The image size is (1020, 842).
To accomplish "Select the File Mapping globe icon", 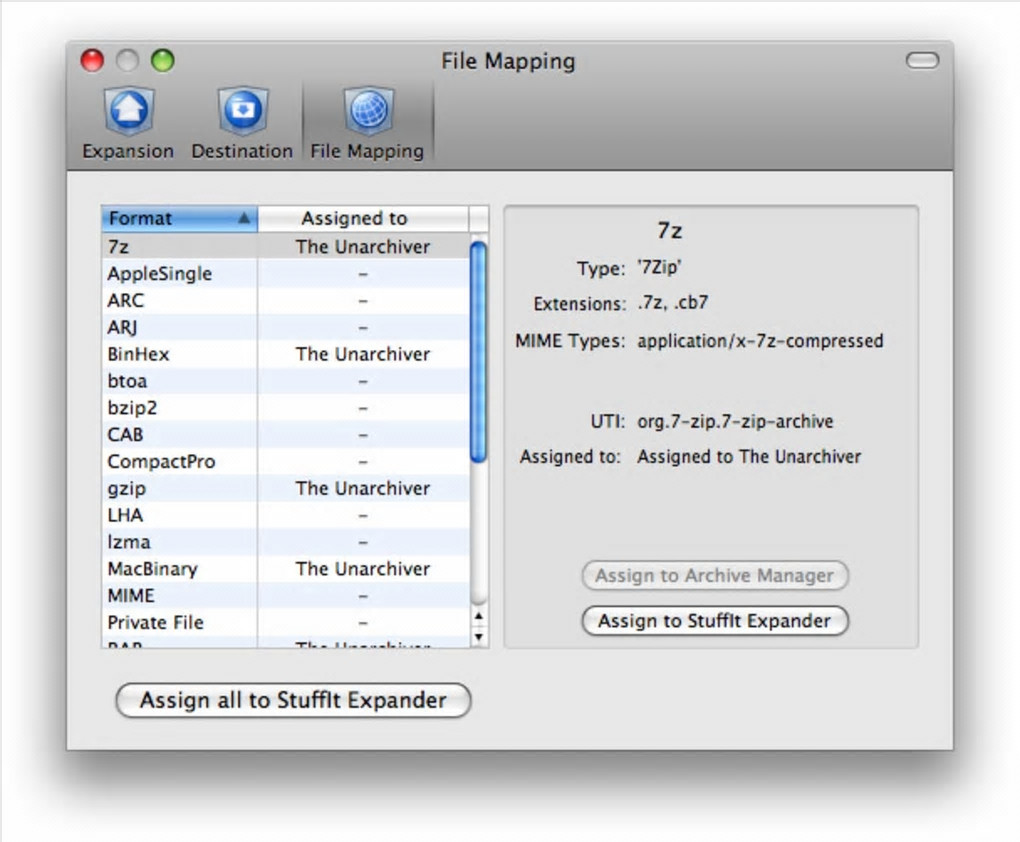I will (x=368, y=109).
